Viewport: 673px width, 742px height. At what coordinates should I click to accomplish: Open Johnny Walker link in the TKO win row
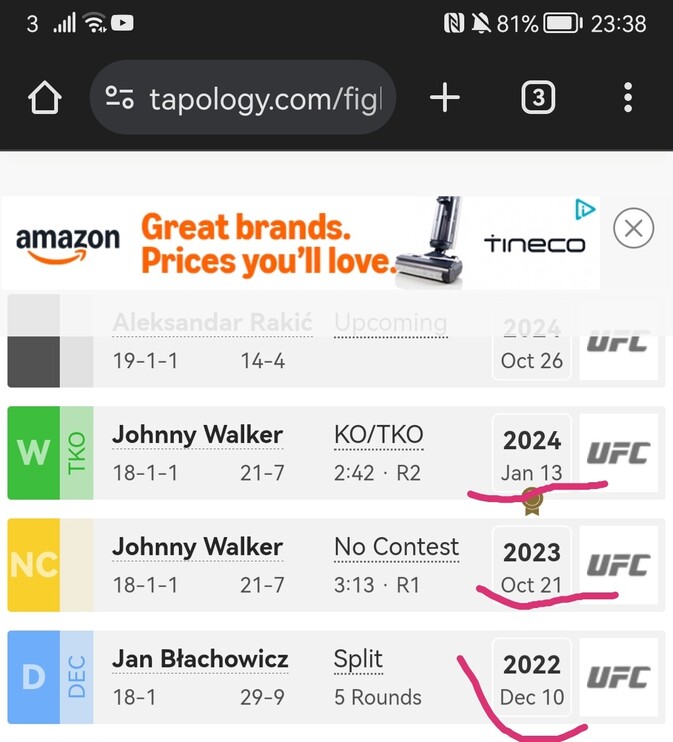tap(197, 435)
